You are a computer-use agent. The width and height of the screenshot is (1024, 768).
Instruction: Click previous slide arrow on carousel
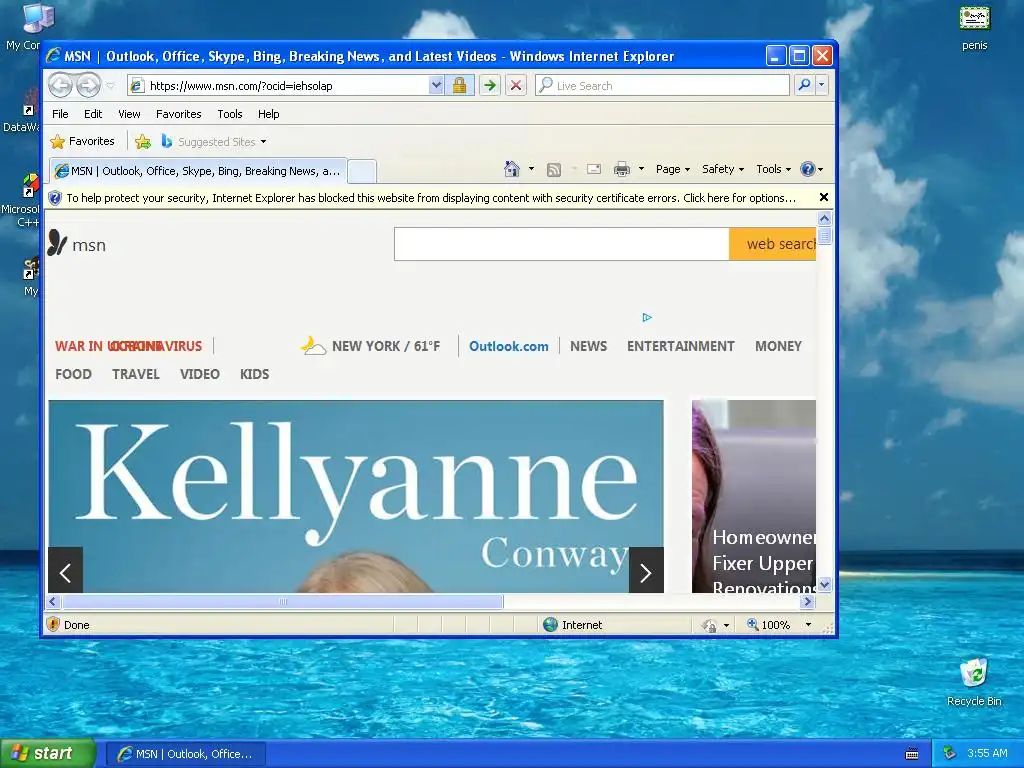click(x=65, y=571)
